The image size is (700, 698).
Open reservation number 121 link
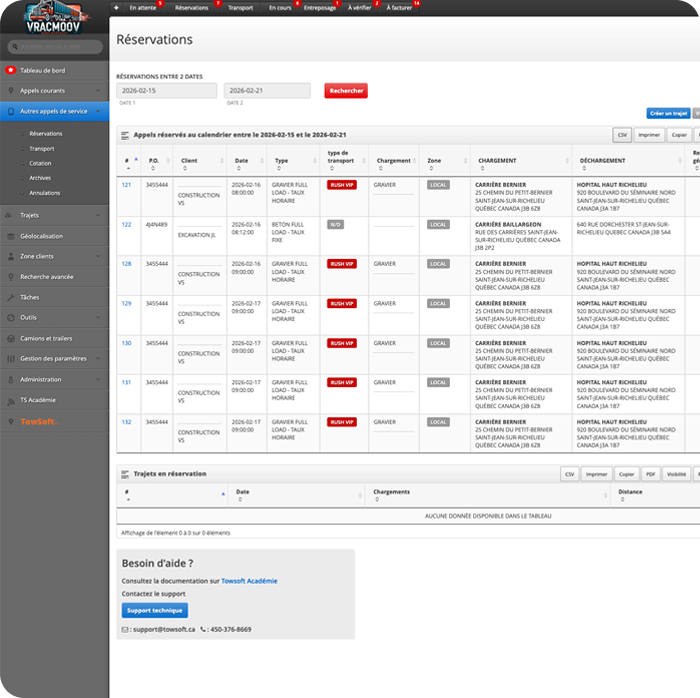point(126,185)
